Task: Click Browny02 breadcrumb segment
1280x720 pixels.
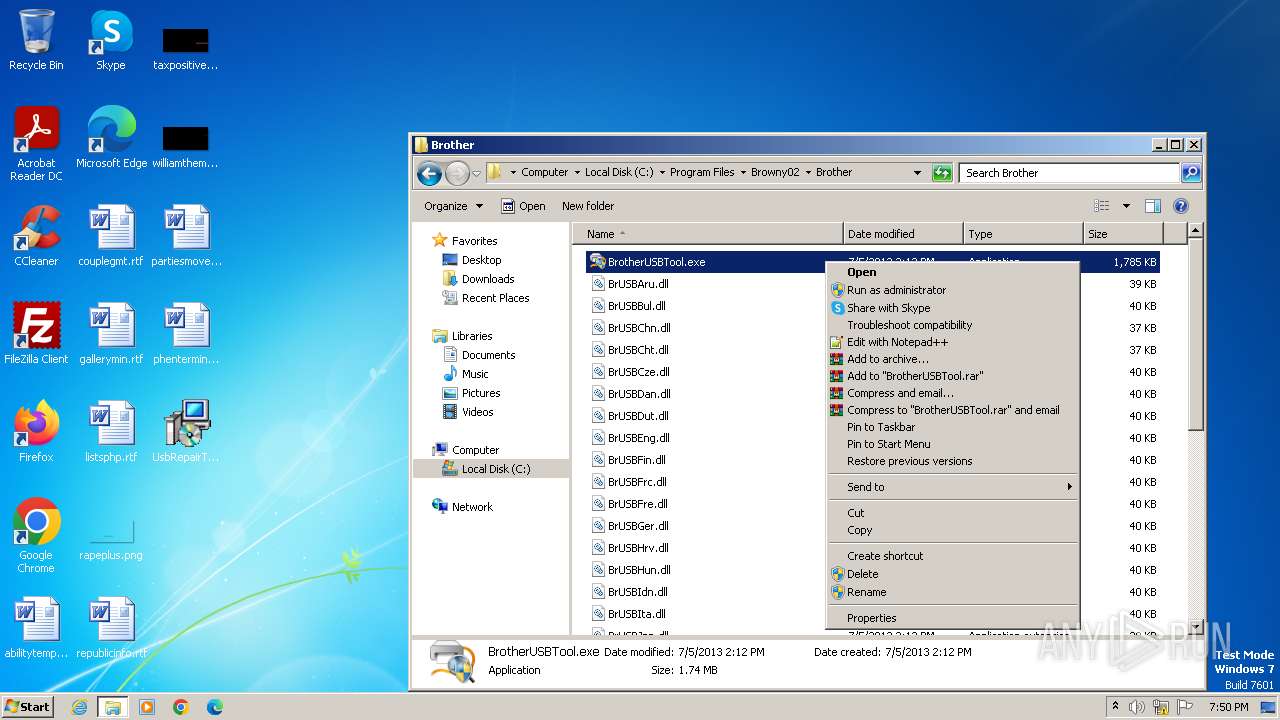Action: pos(775,173)
